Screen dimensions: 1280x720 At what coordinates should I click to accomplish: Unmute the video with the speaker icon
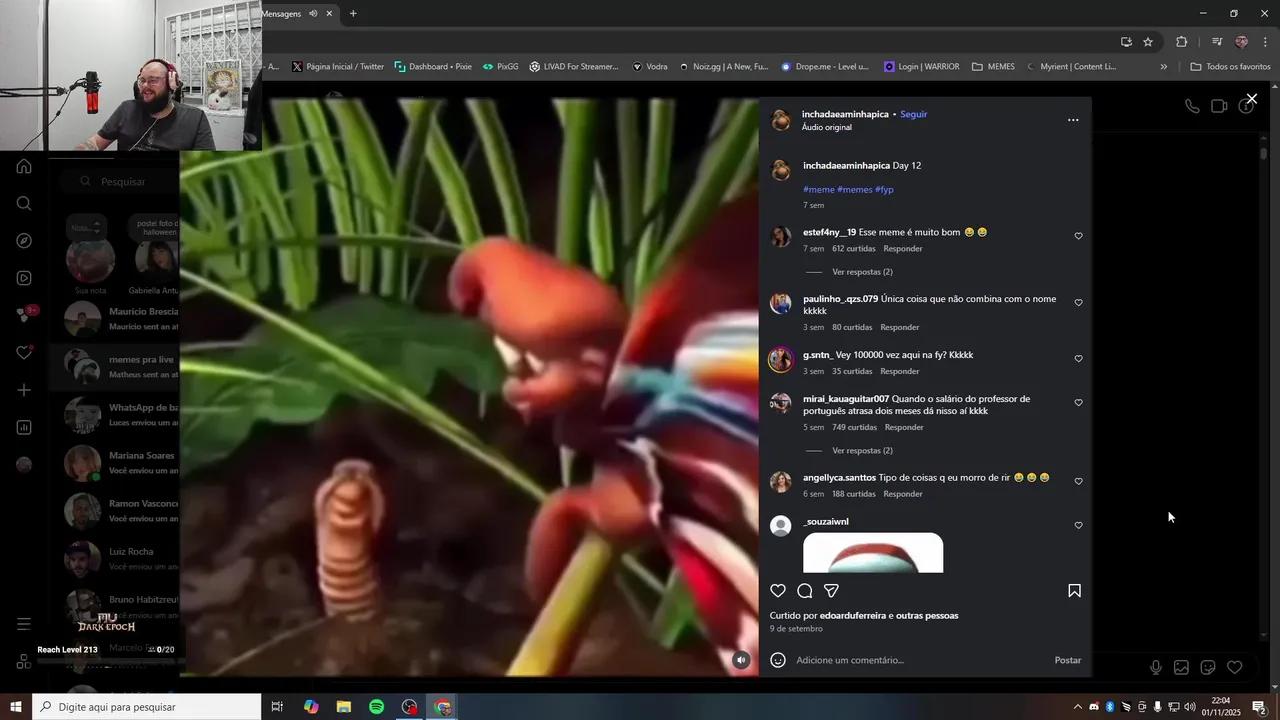click(741, 659)
